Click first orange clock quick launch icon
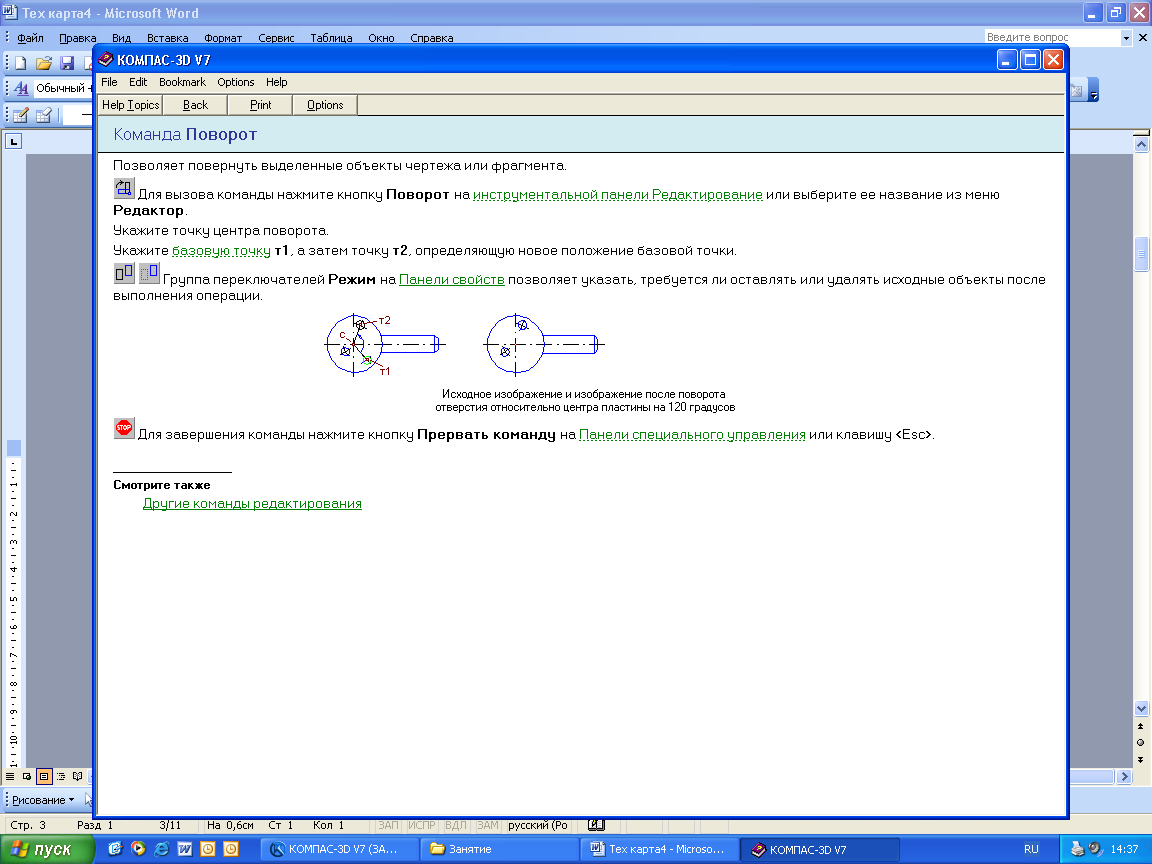 coord(208,849)
